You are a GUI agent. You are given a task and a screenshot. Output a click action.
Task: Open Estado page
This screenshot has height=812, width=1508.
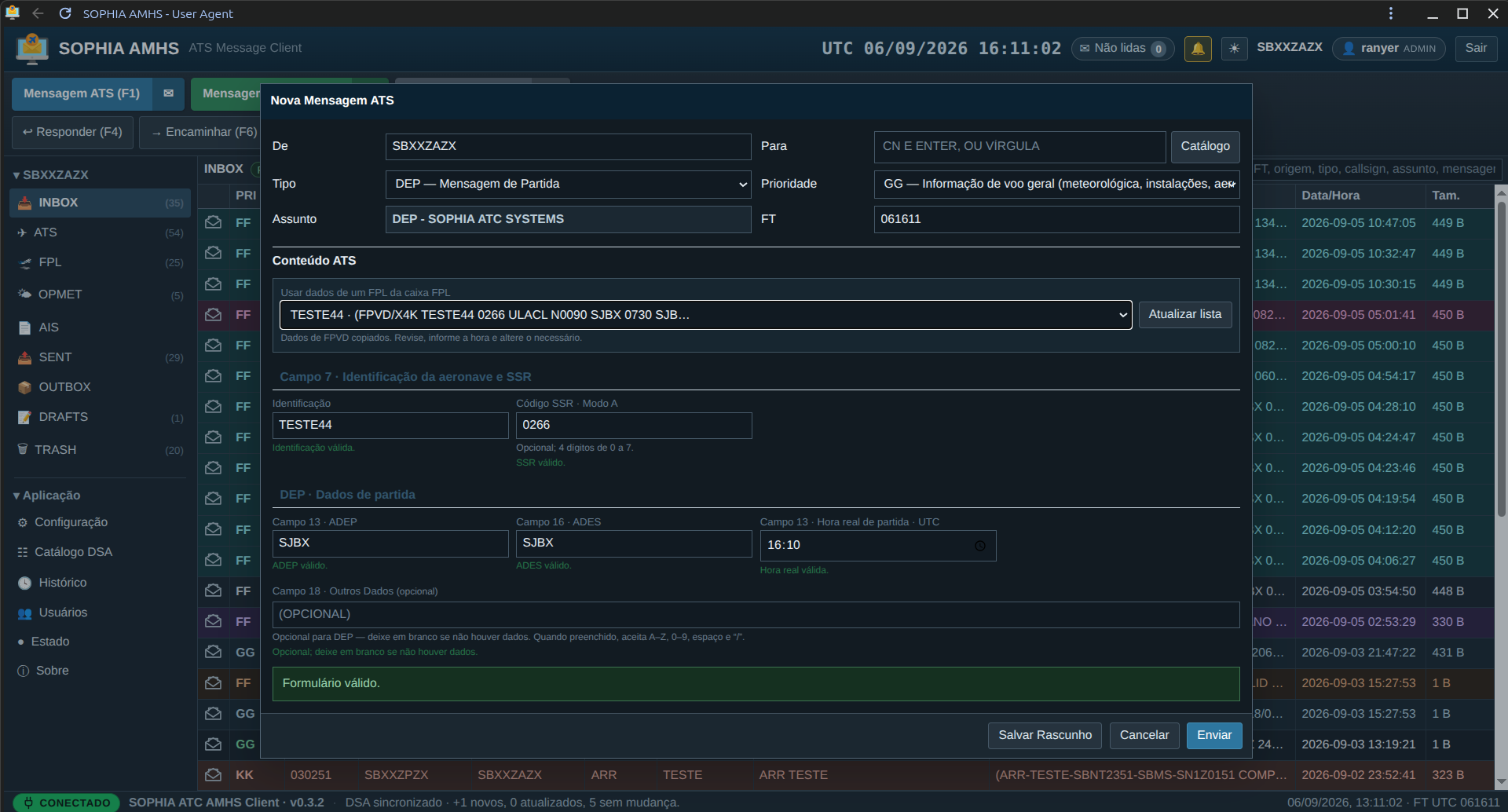click(x=101, y=642)
